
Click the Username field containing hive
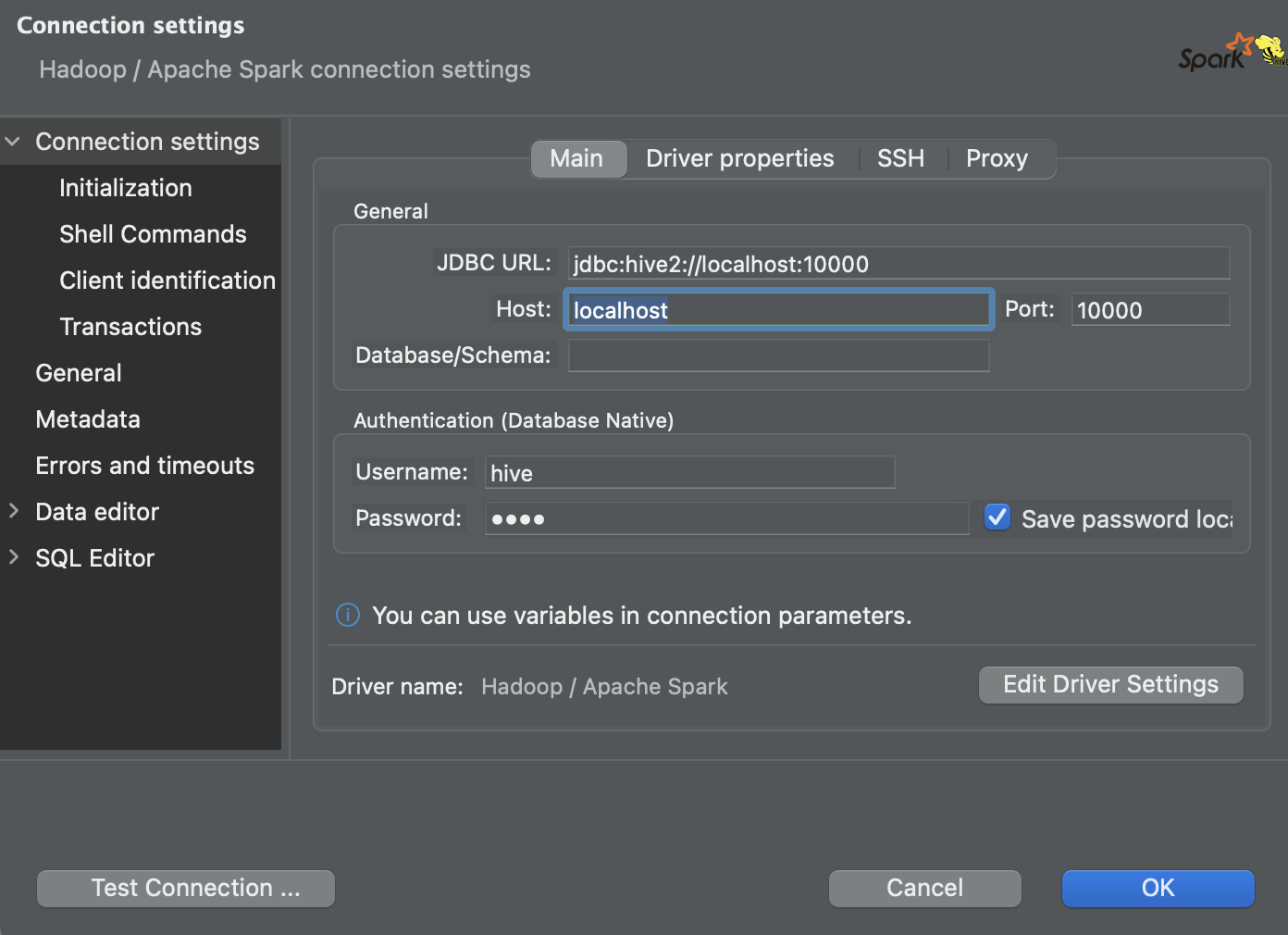click(689, 472)
